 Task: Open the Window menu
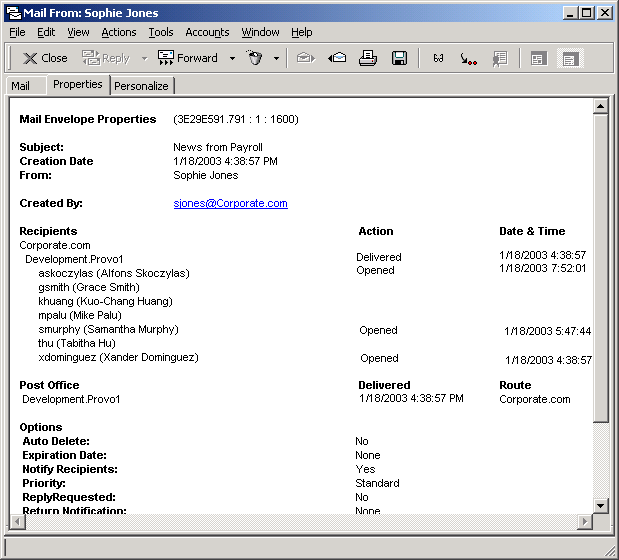261,32
